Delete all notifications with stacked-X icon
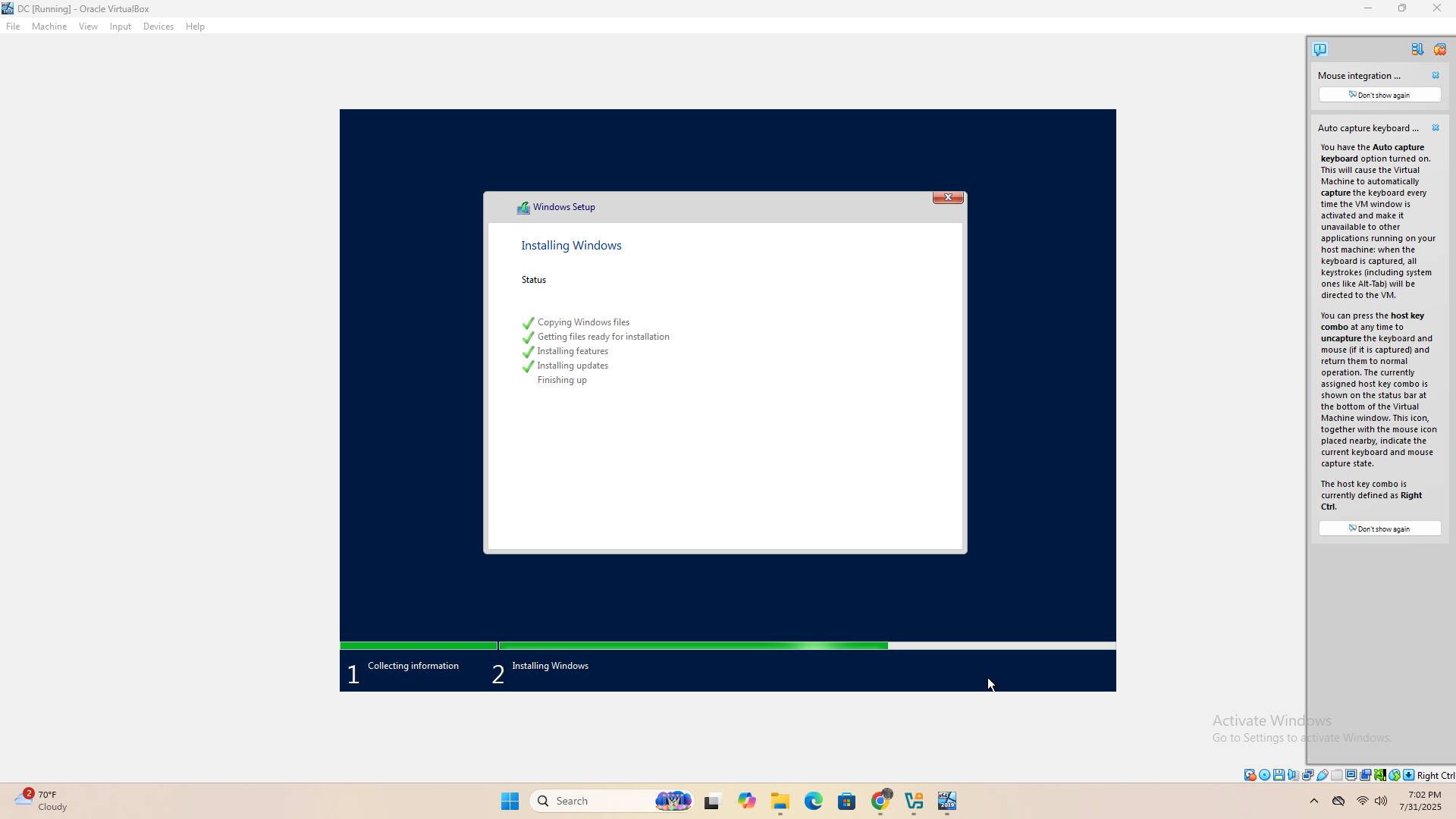 click(x=1439, y=49)
